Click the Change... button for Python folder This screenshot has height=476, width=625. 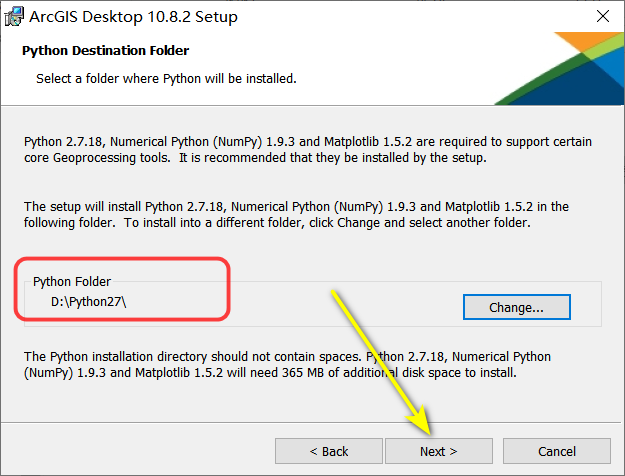pyautogui.click(x=516, y=308)
